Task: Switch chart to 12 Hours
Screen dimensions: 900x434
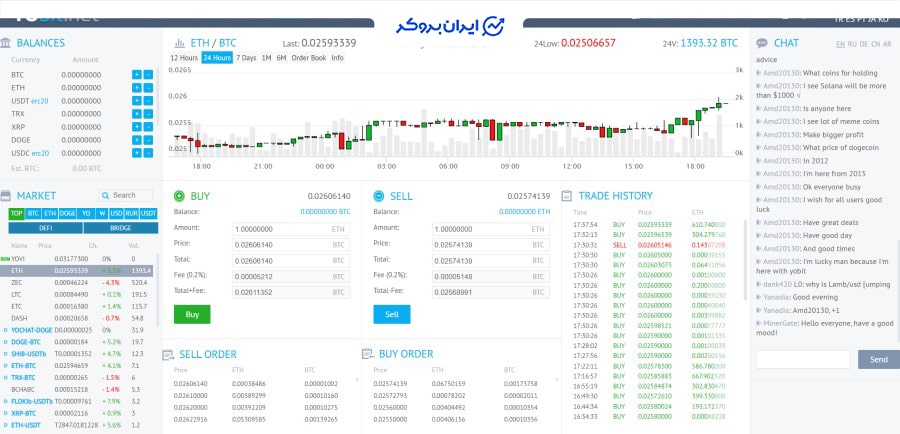Action: pos(184,58)
